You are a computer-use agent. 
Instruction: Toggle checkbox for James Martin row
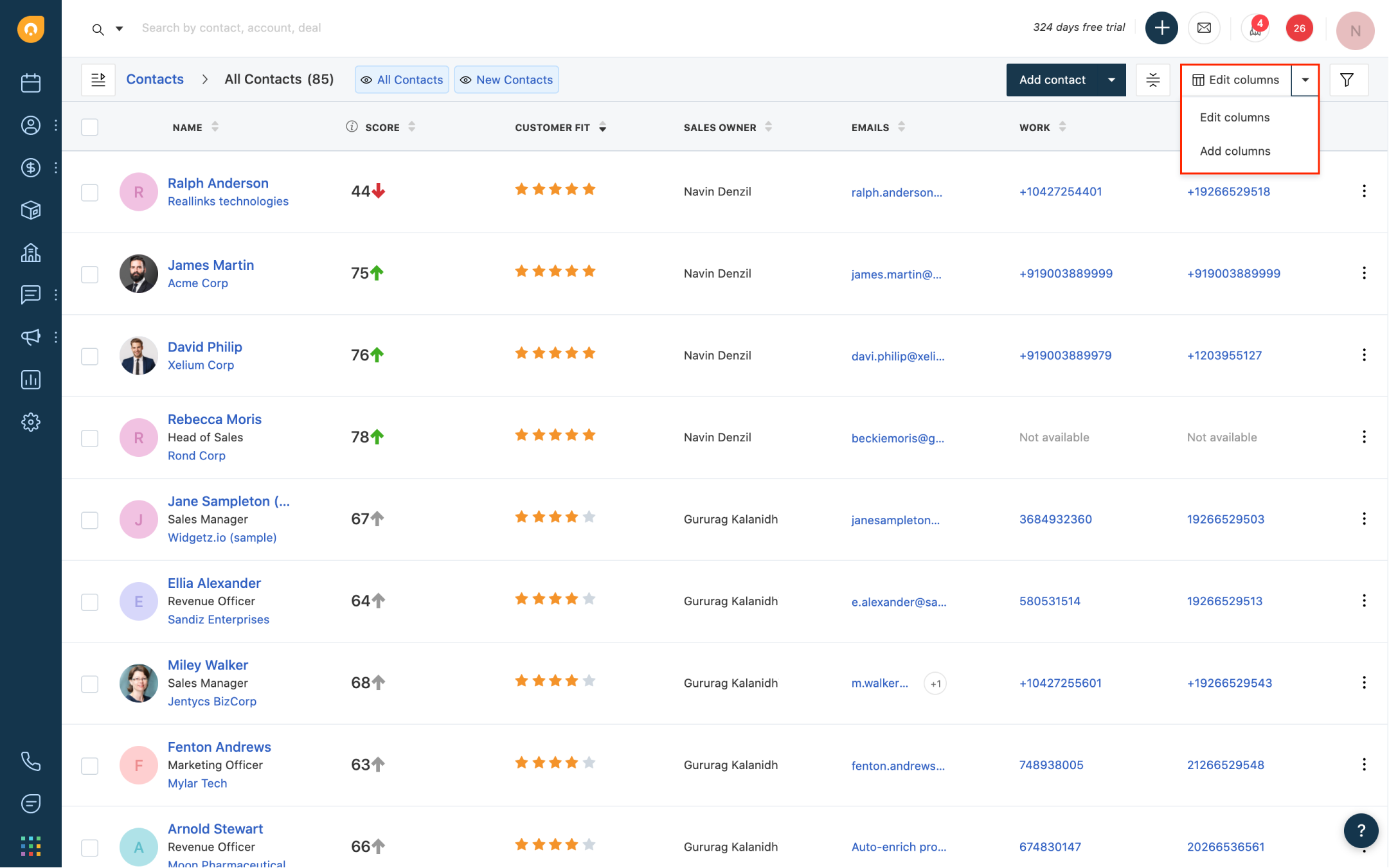tap(89, 273)
